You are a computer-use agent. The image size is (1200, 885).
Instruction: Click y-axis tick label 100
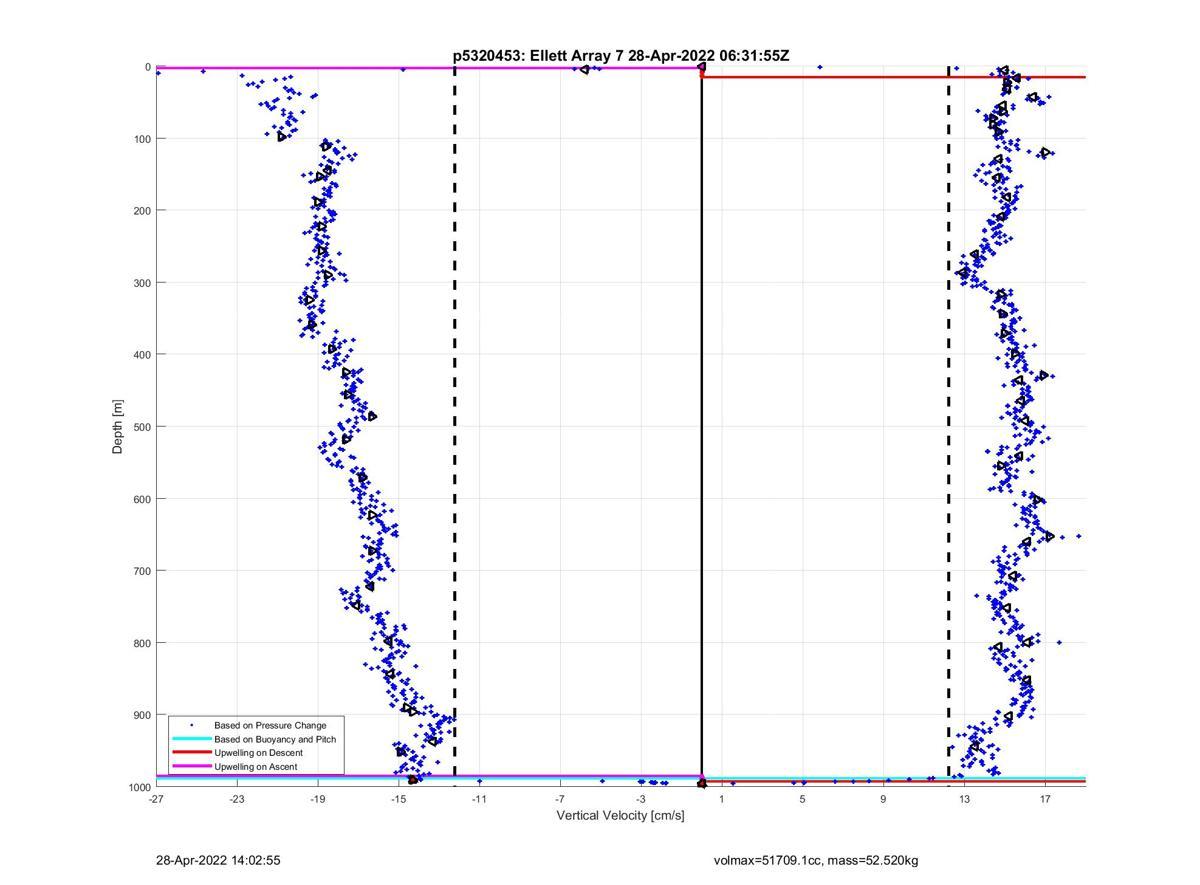(141, 139)
